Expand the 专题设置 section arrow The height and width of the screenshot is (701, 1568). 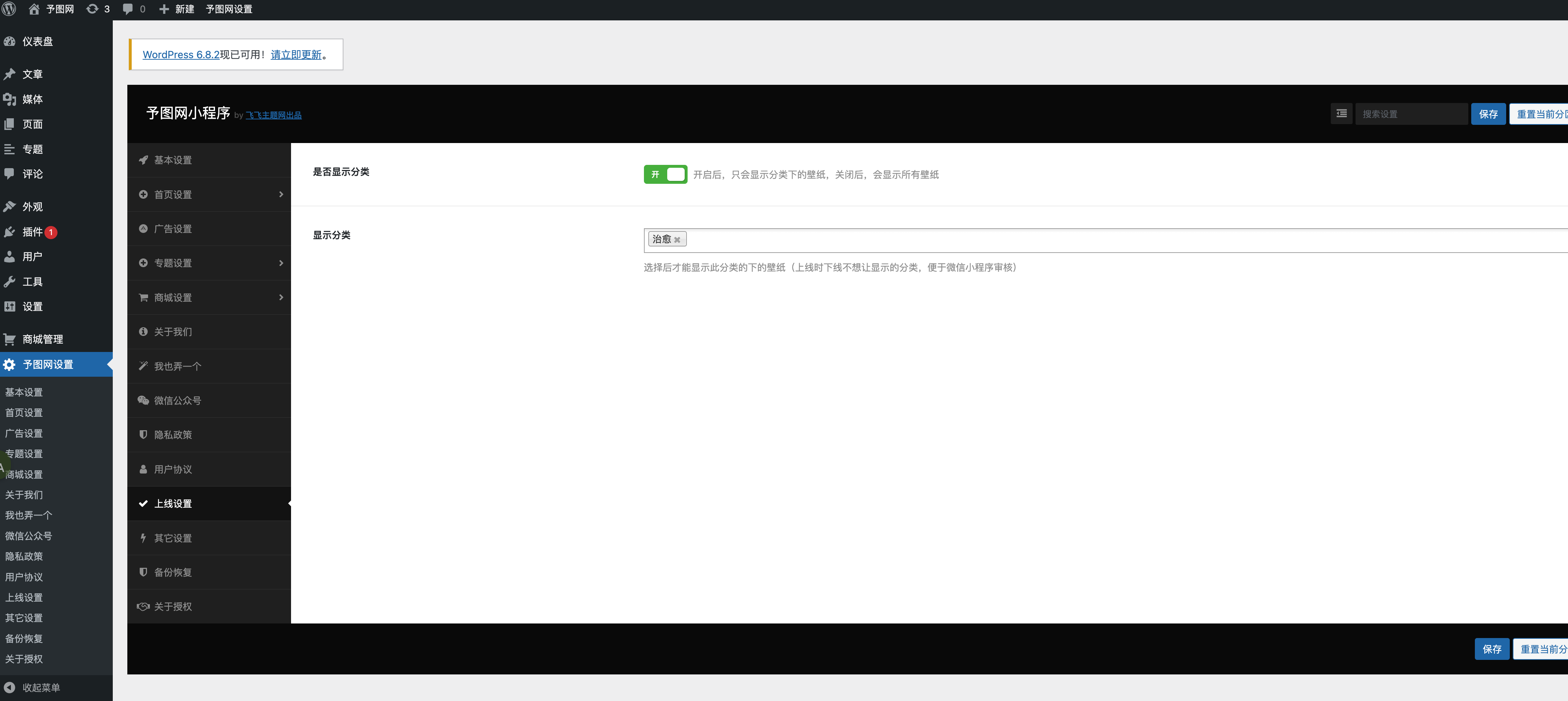coord(280,263)
